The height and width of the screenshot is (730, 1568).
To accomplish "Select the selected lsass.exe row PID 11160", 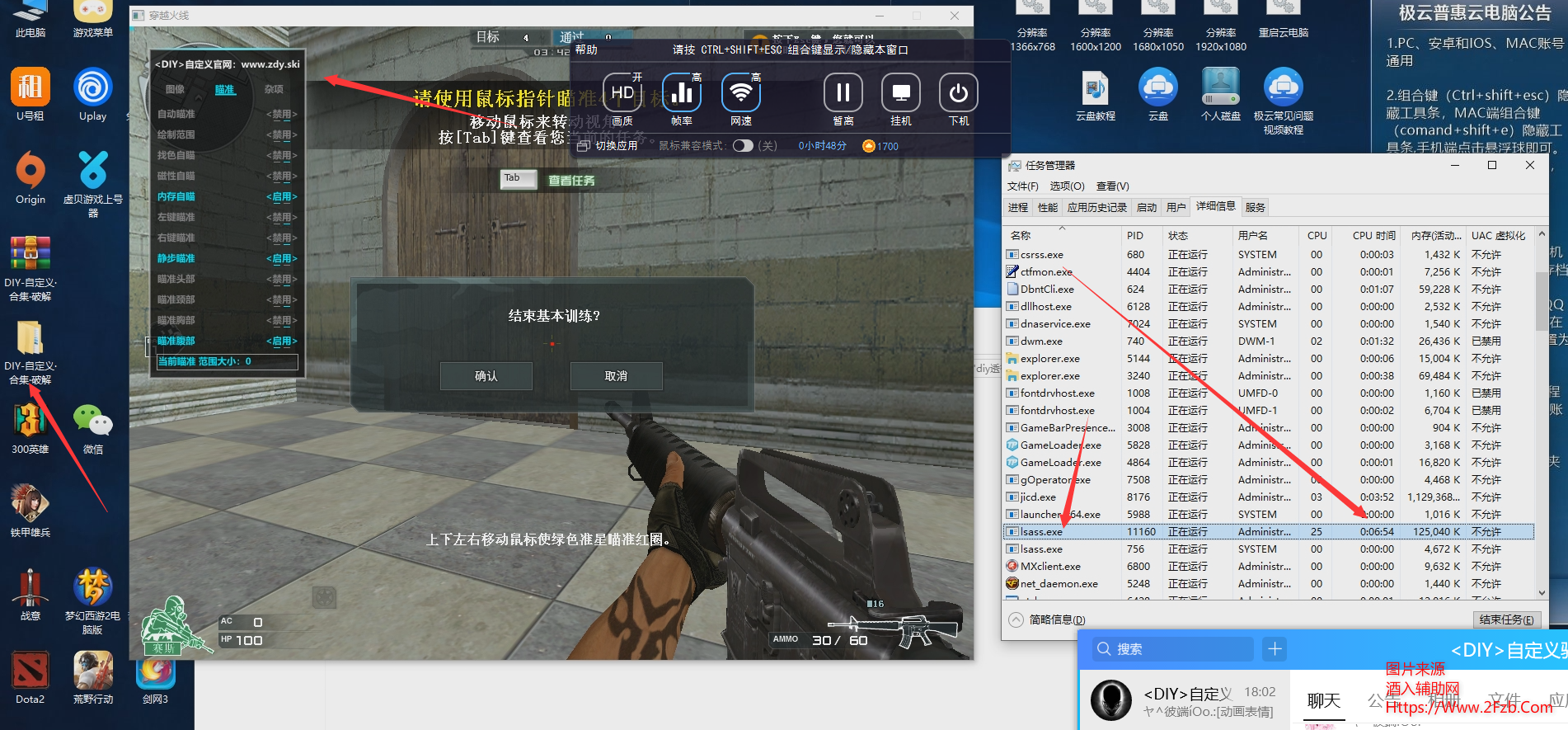I will [x=1268, y=532].
